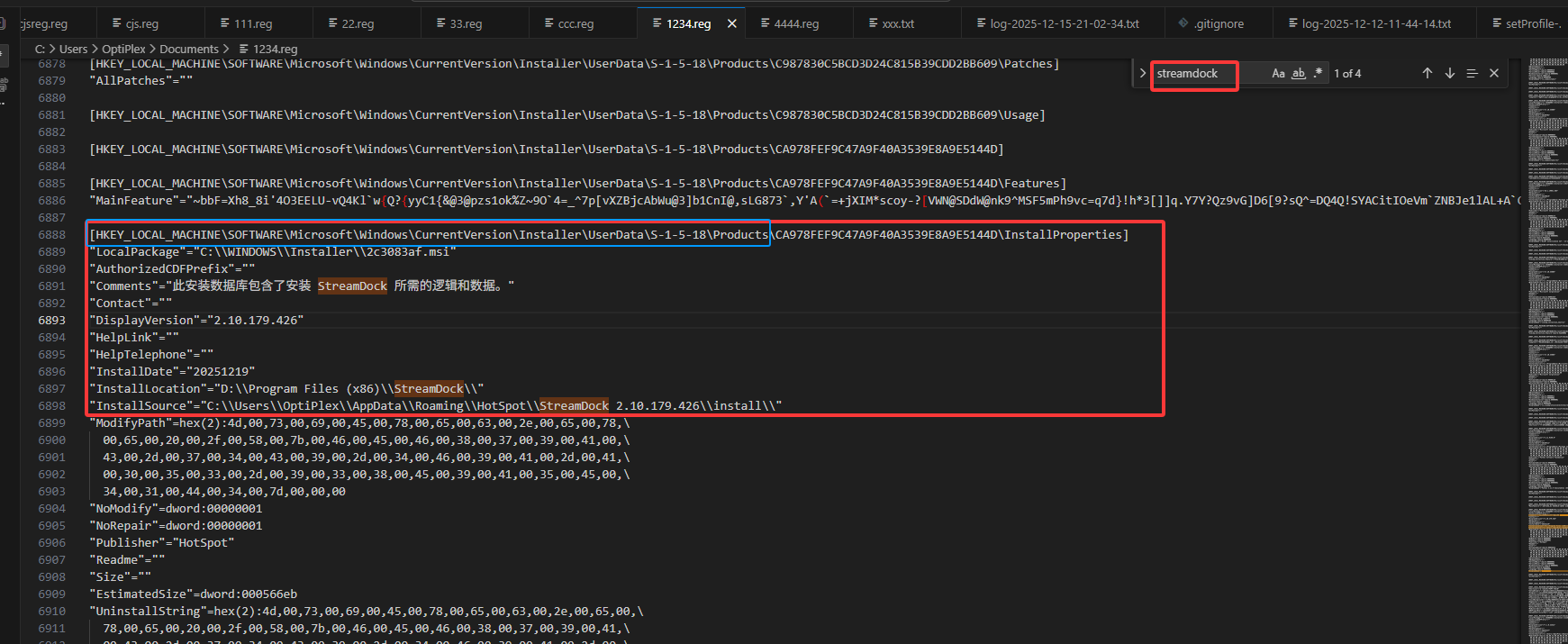Click the "LocalPackage" msi path line

[x=273, y=252]
